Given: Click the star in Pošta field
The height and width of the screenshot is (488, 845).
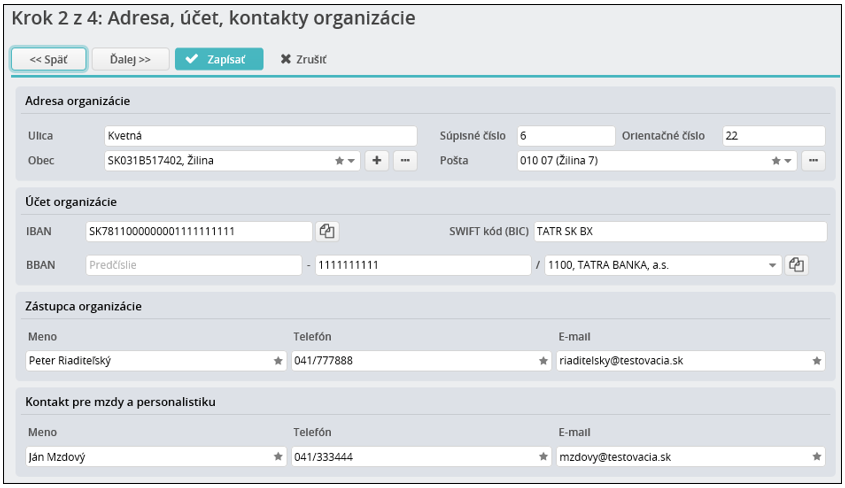Looking at the screenshot, I should (775, 161).
